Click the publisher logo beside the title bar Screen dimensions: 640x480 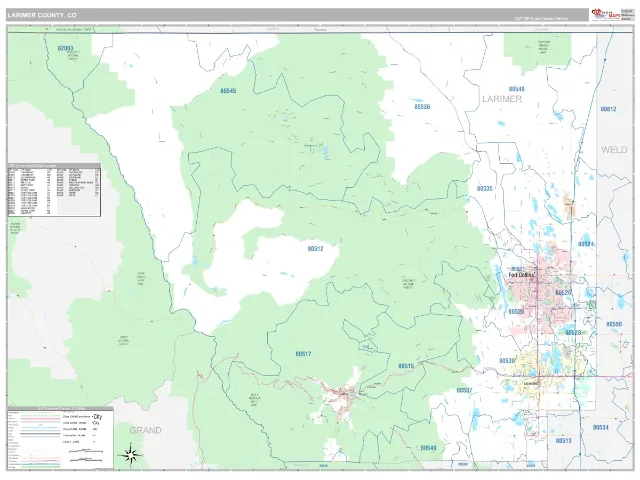(x=606, y=15)
